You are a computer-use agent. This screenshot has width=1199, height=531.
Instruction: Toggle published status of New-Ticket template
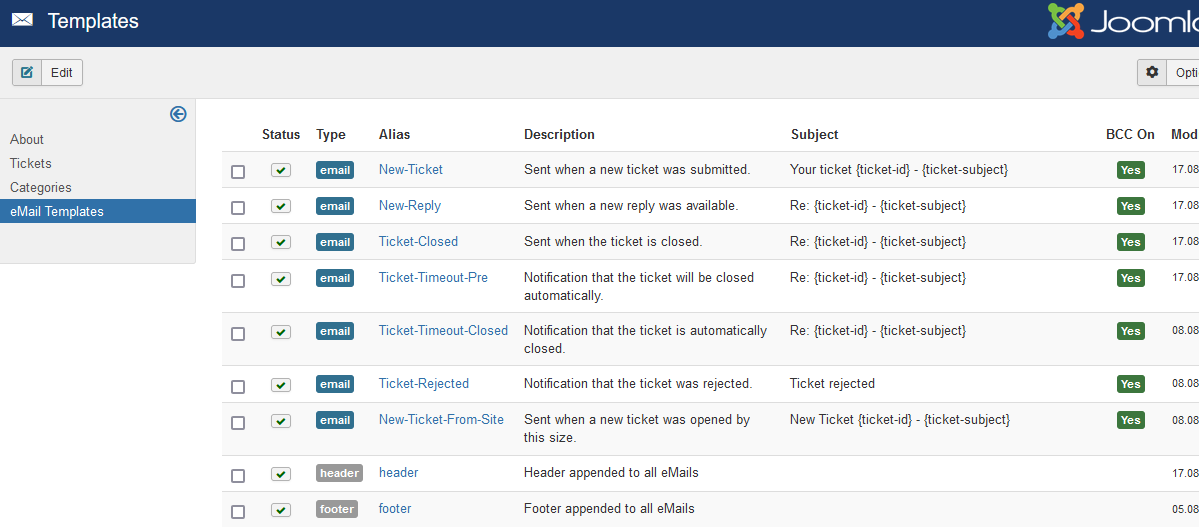281,170
